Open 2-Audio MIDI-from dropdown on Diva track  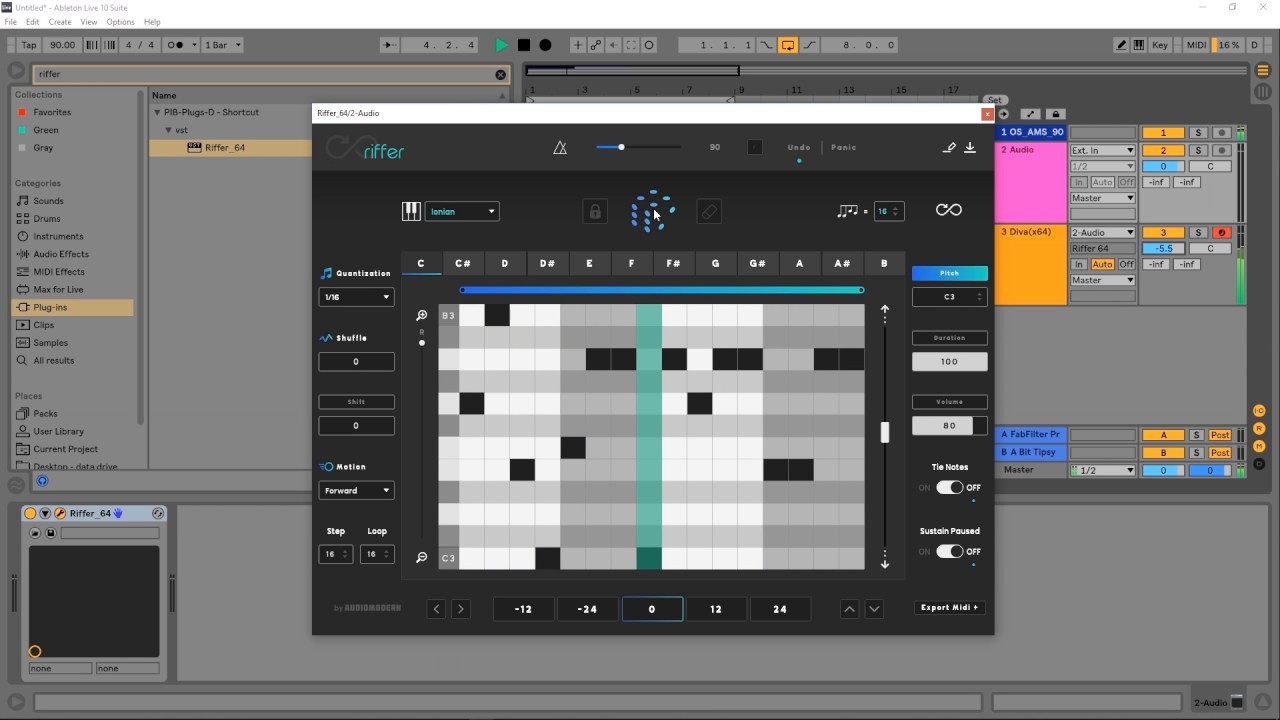1103,233
